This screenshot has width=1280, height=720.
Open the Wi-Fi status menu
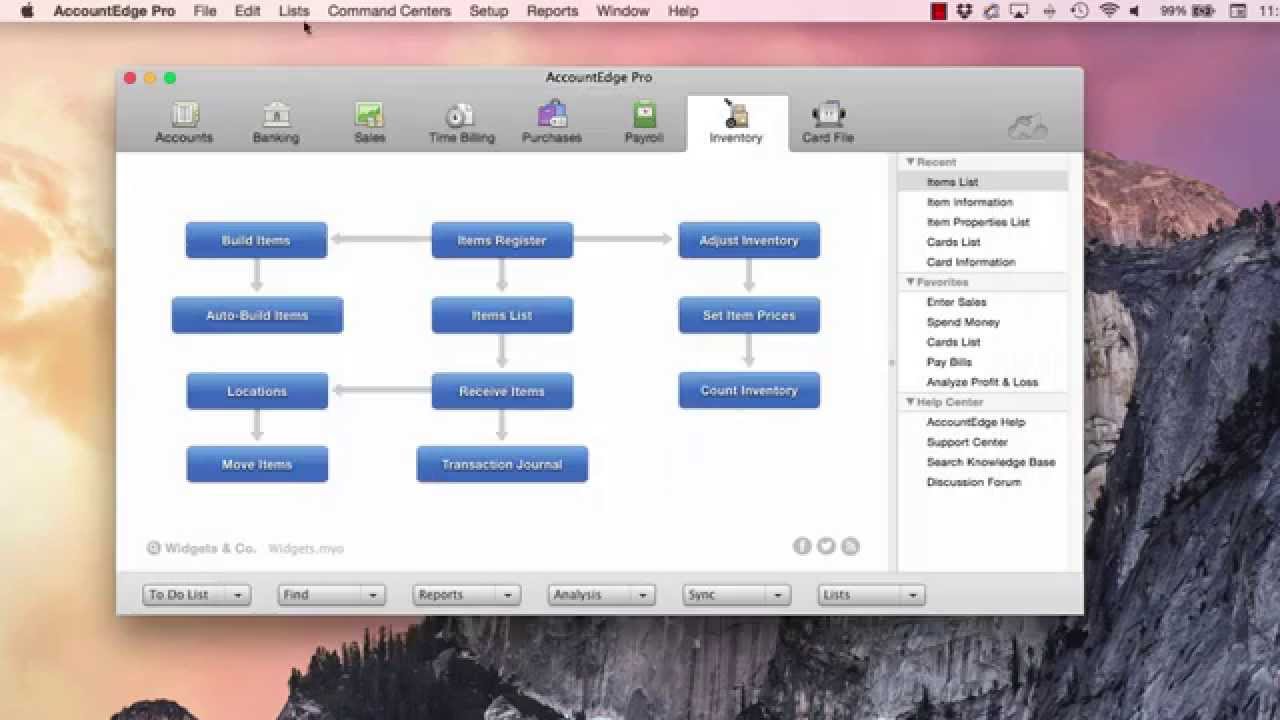pyautogui.click(x=1108, y=11)
